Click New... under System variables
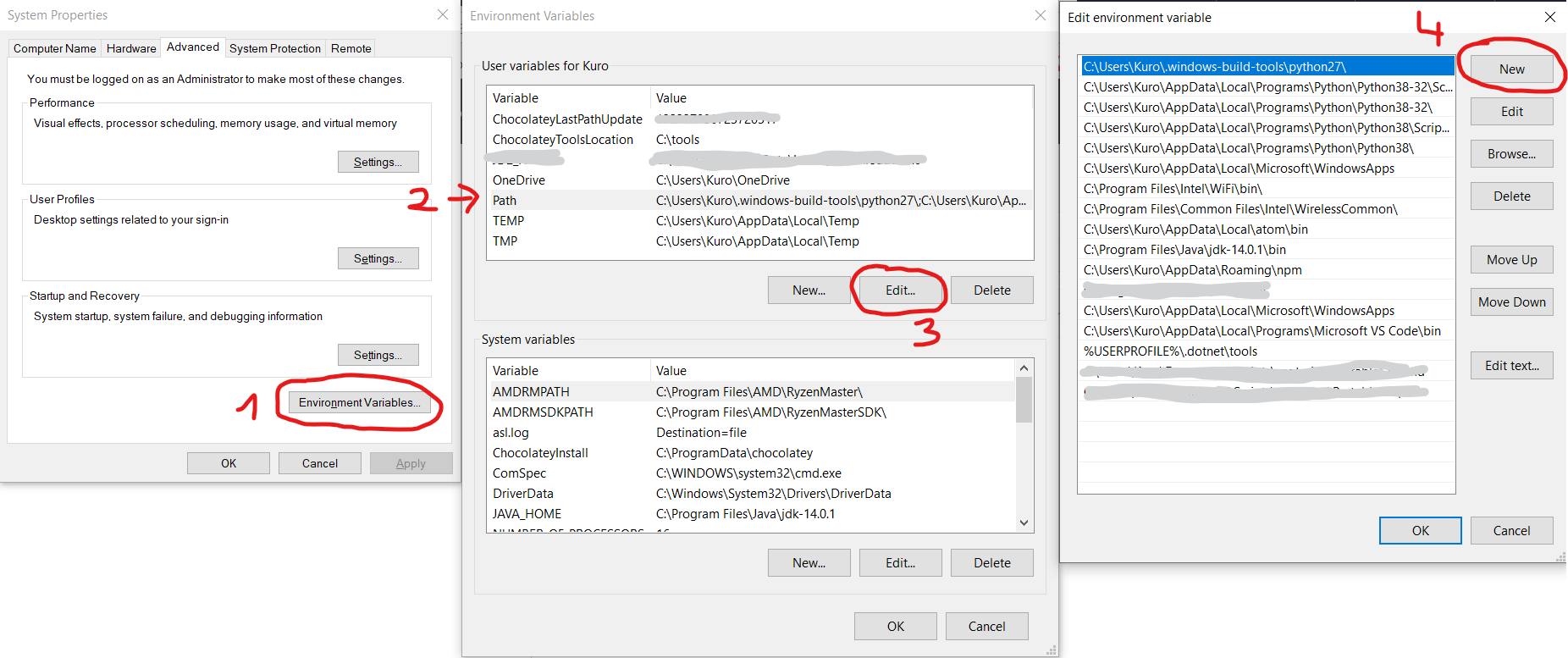This screenshot has width=1568, height=658. pos(809,562)
